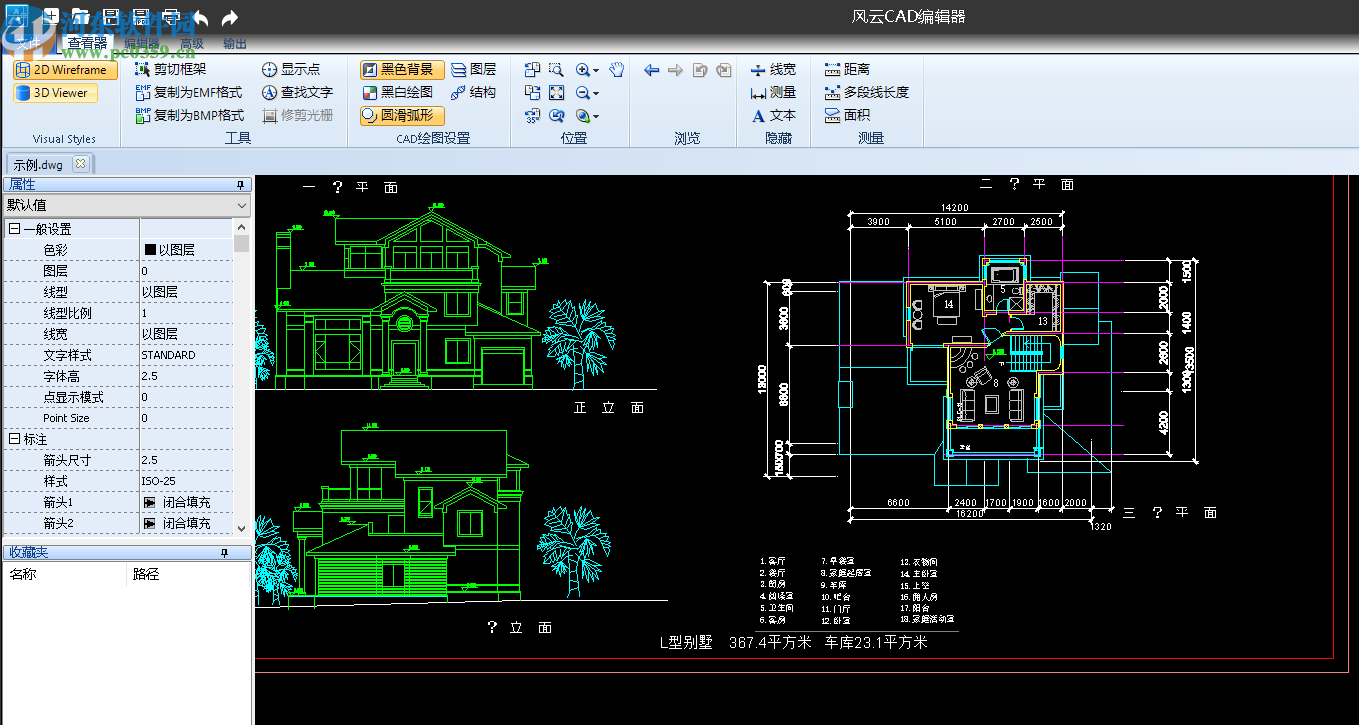Open the zoom in dropdown arrow
This screenshot has height=725, width=1359.
tap(595, 70)
